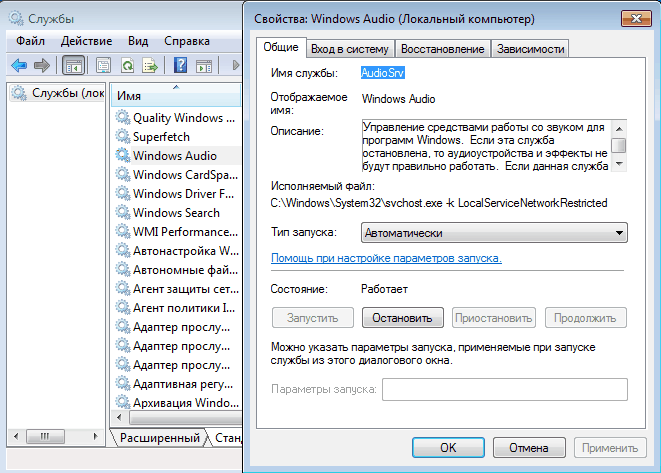This screenshot has height=473, width=661.
Task: Click the Приостановить button
Action: pos(494,318)
